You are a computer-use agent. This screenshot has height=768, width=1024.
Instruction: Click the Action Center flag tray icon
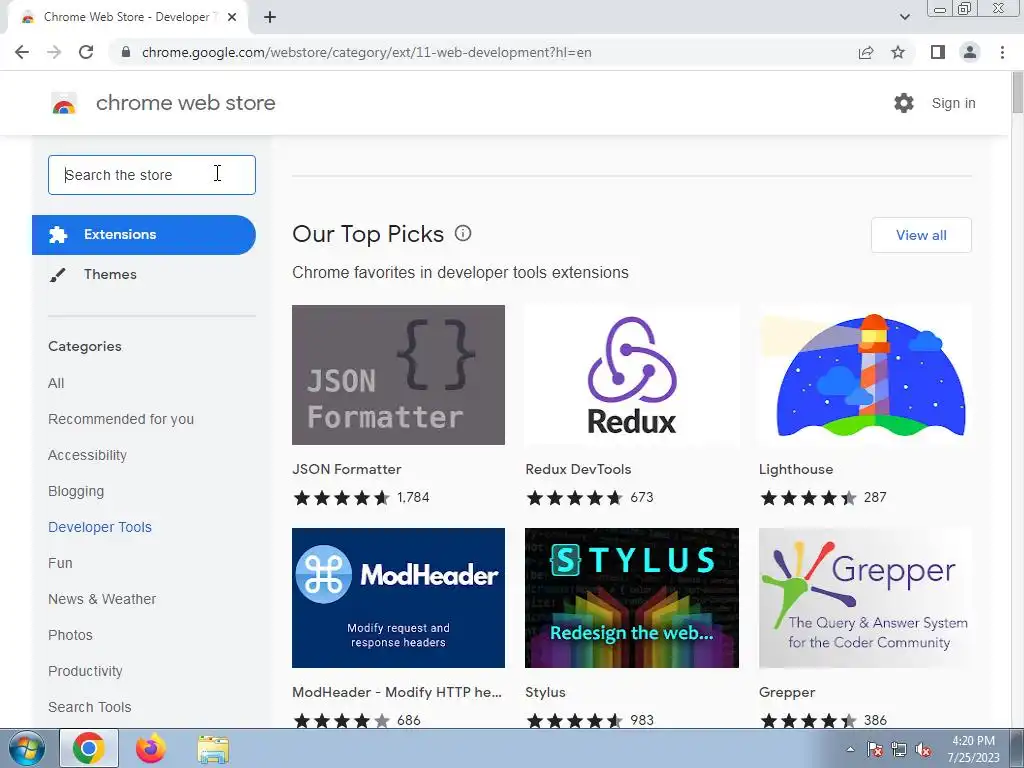(875, 749)
